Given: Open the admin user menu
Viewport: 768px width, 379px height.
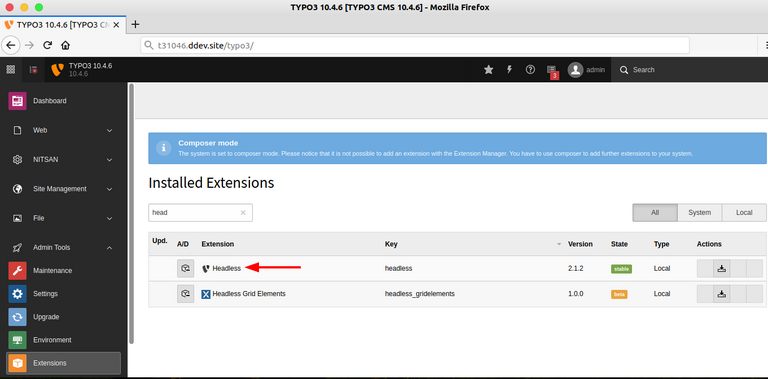Looking at the screenshot, I should [x=586, y=70].
